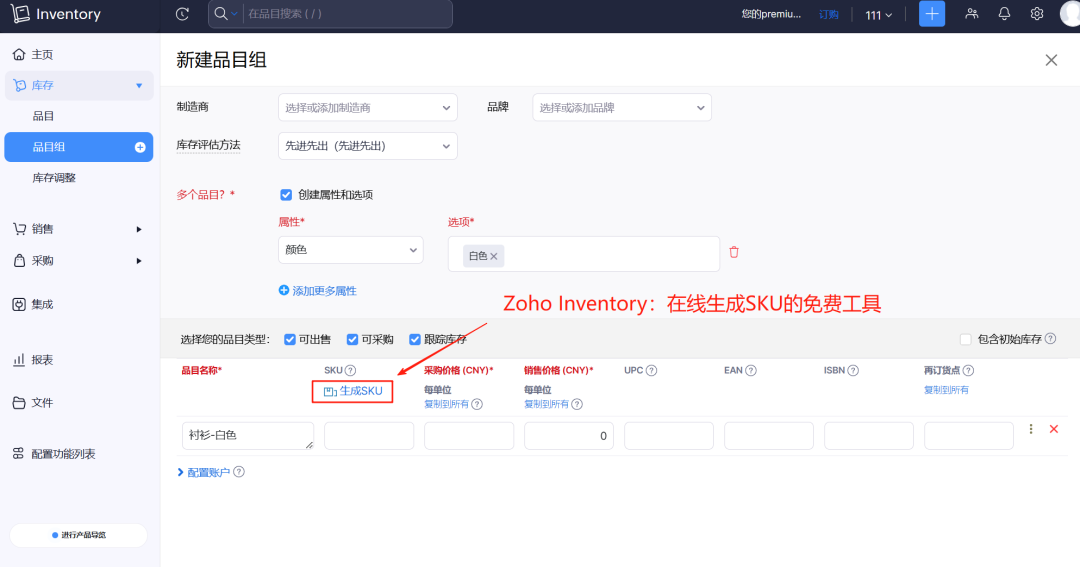Click the 销售价格 field showing 0

569,435
